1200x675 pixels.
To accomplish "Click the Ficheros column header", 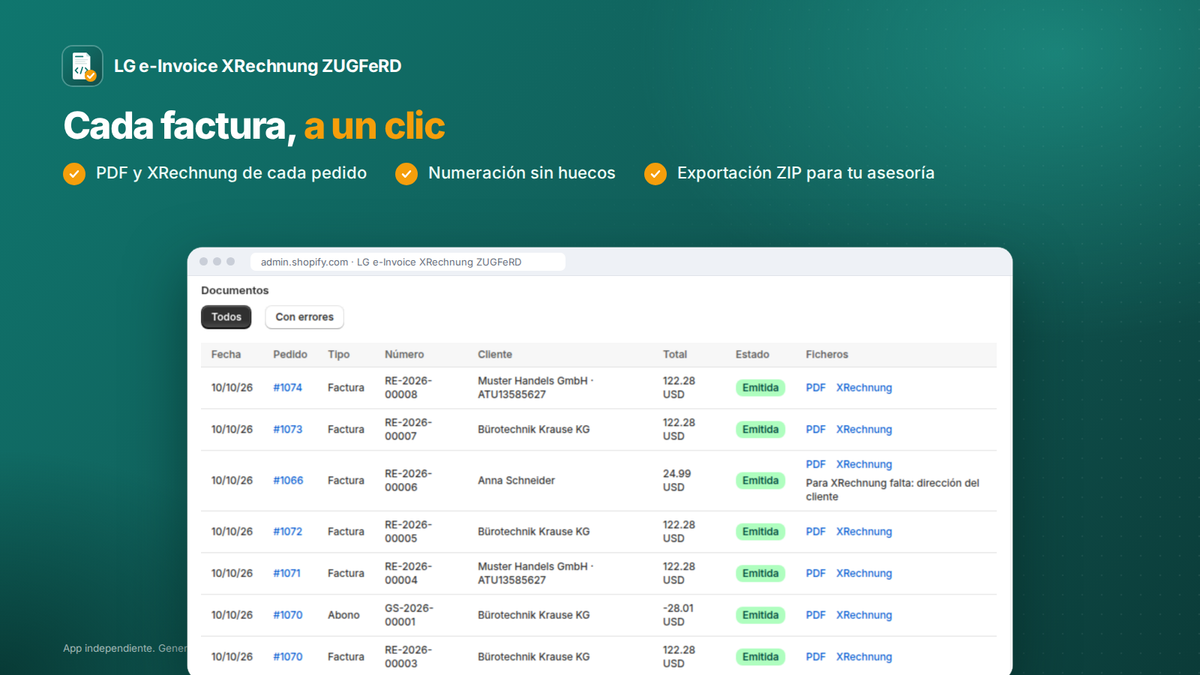I will [827, 355].
